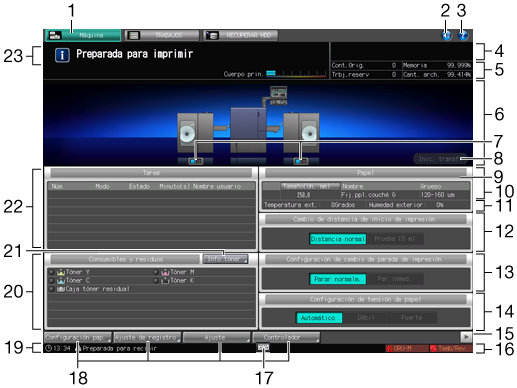This screenshot has height=388, width=517.
Task: Click the Cuerpo prin. level gauge
Action: click(296, 74)
